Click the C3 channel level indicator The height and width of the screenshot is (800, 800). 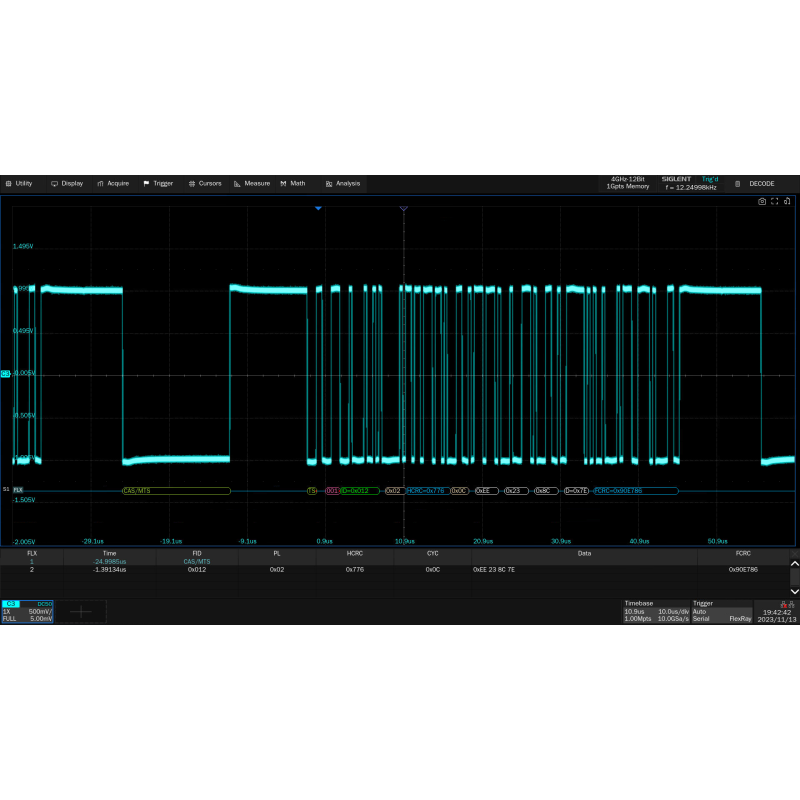(5, 374)
